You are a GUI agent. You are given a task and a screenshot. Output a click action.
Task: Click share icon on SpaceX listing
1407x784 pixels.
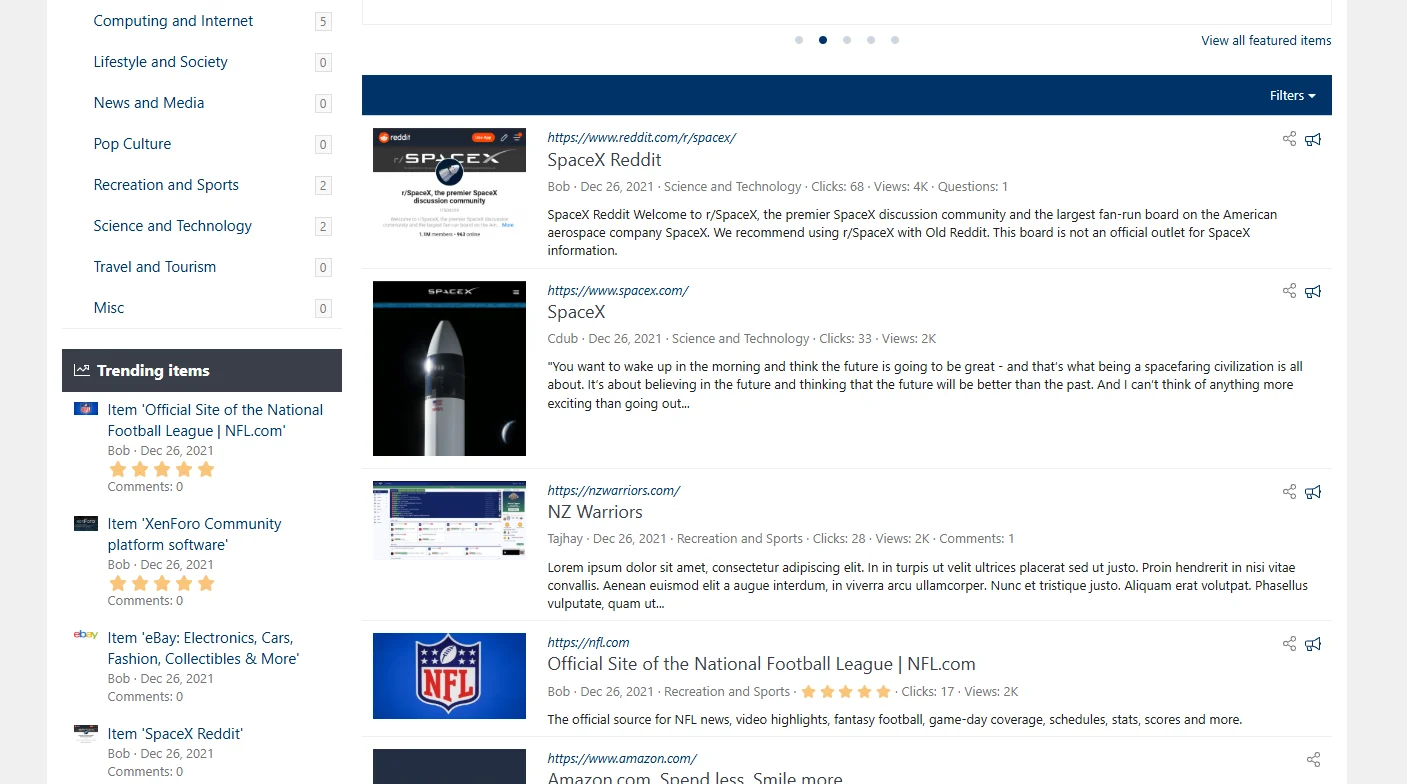tap(1289, 291)
